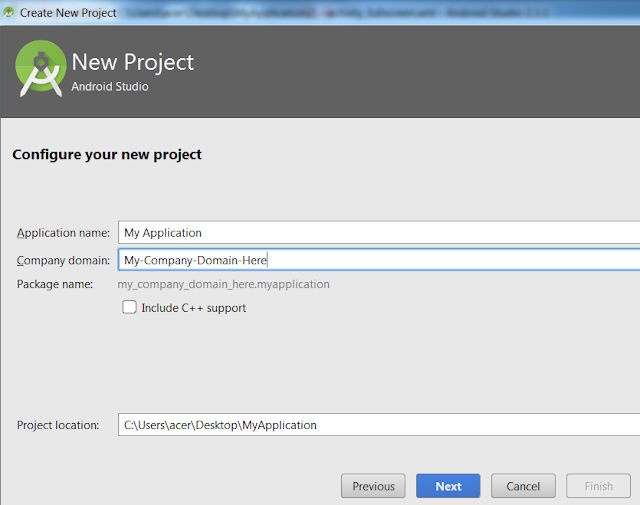
Task: Click into the Company domain field
Action: [x=379, y=260]
